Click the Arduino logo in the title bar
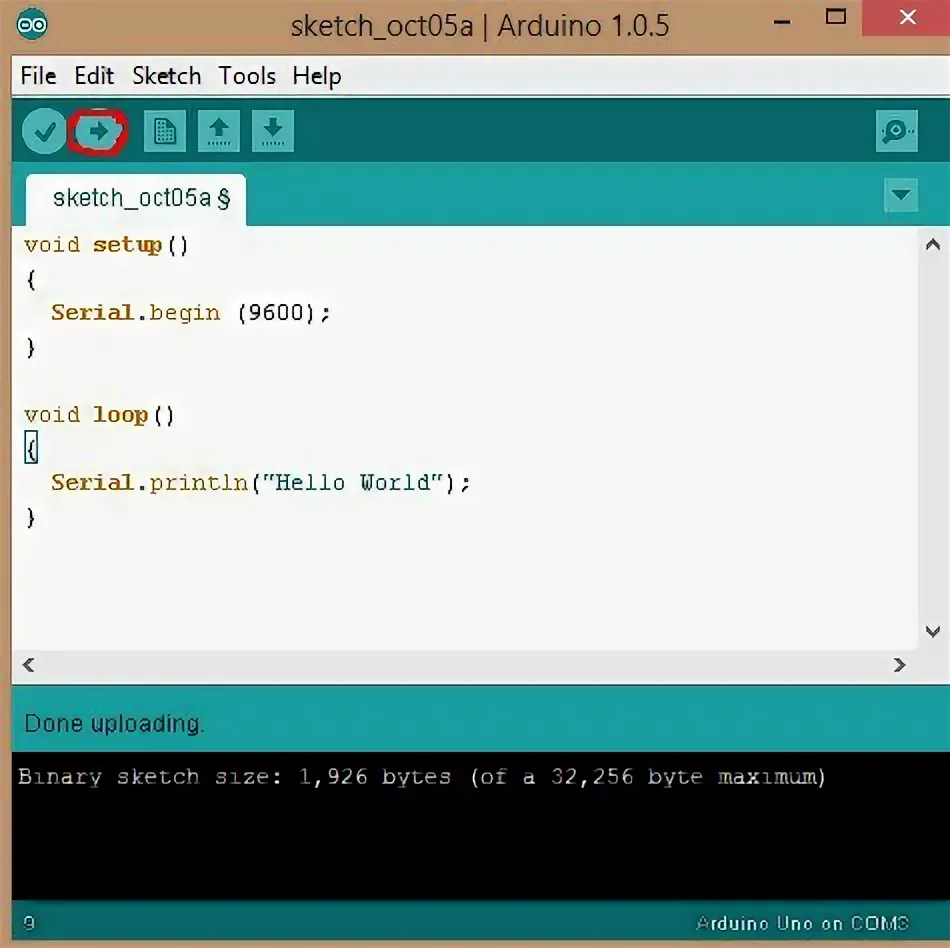The image size is (950, 948). [x=32, y=24]
